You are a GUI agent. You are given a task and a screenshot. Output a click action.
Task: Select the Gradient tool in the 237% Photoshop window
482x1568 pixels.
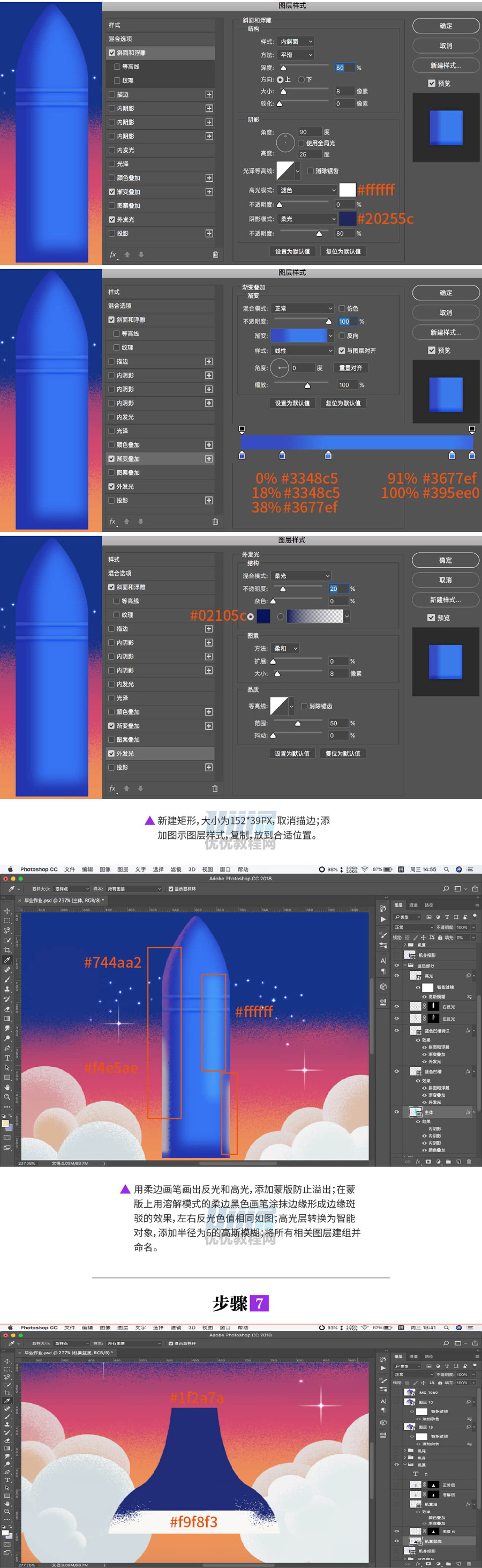coord(7,1019)
